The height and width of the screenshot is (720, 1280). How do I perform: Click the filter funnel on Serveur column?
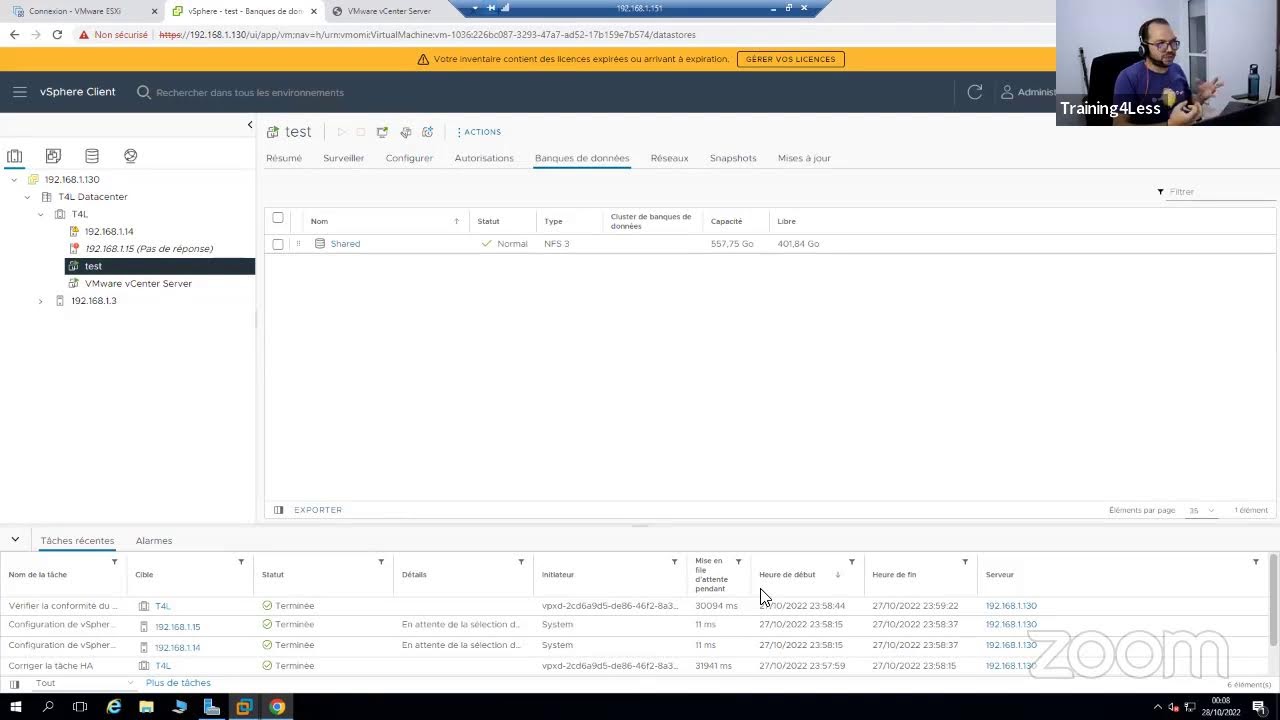coord(1256,562)
